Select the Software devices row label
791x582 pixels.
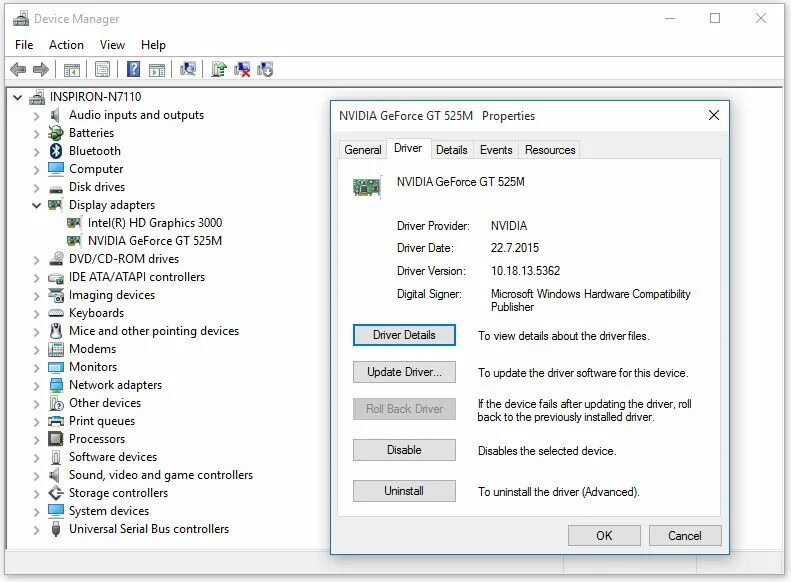pyautogui.click(x=113, y=457)
